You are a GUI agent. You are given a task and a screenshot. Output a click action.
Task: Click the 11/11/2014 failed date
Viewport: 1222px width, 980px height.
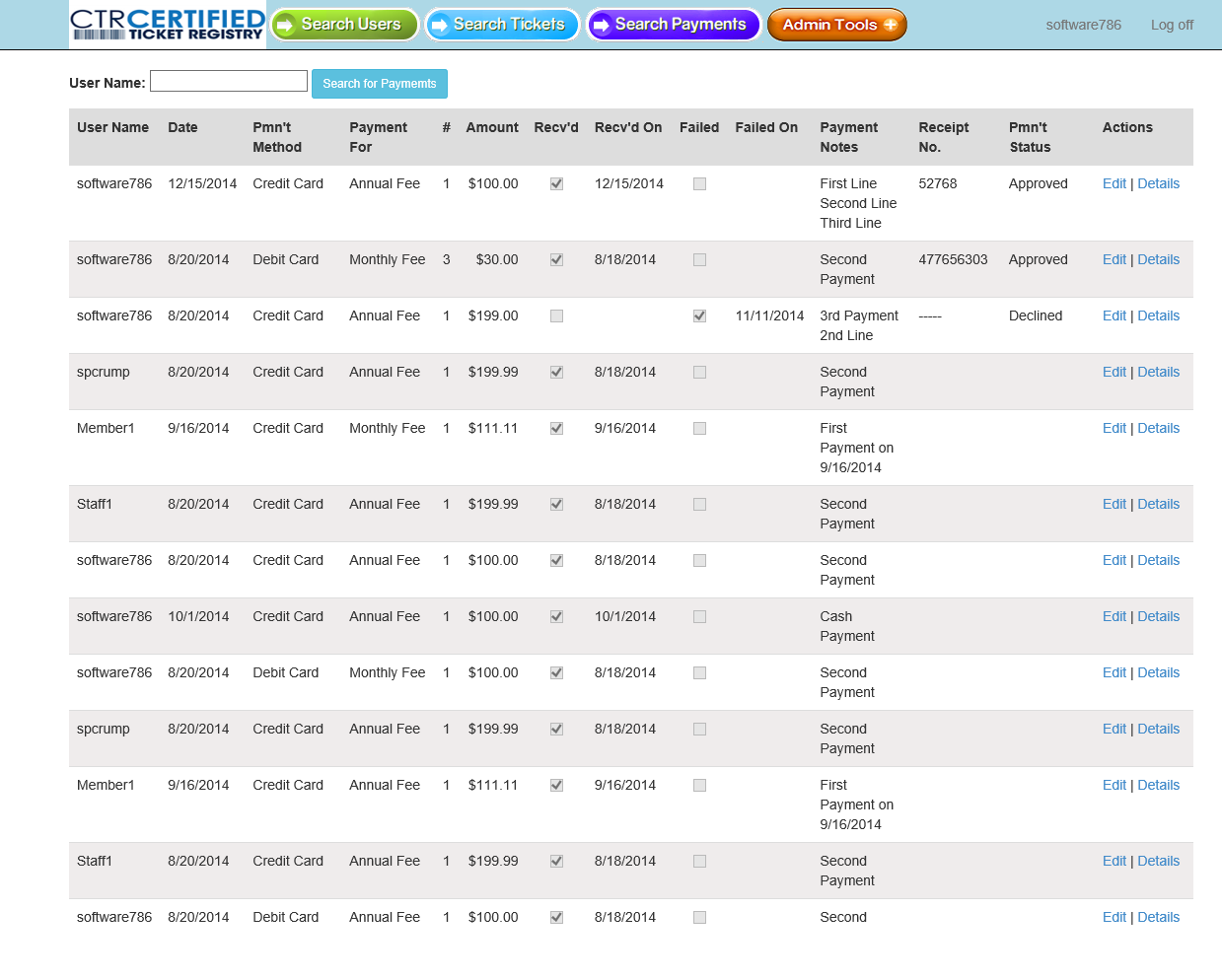pos(769,315)
